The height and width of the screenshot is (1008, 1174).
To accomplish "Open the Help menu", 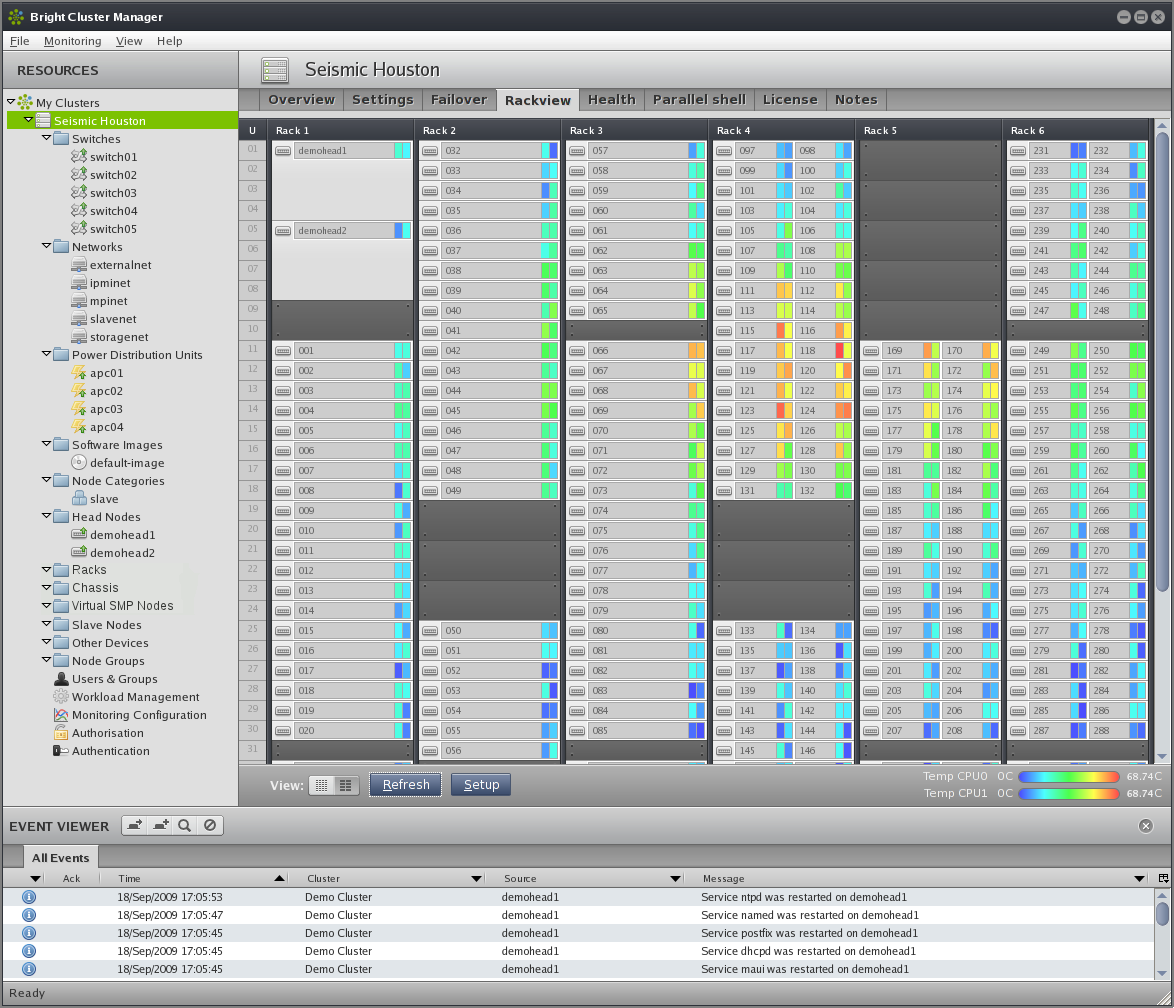I will 169,41.
